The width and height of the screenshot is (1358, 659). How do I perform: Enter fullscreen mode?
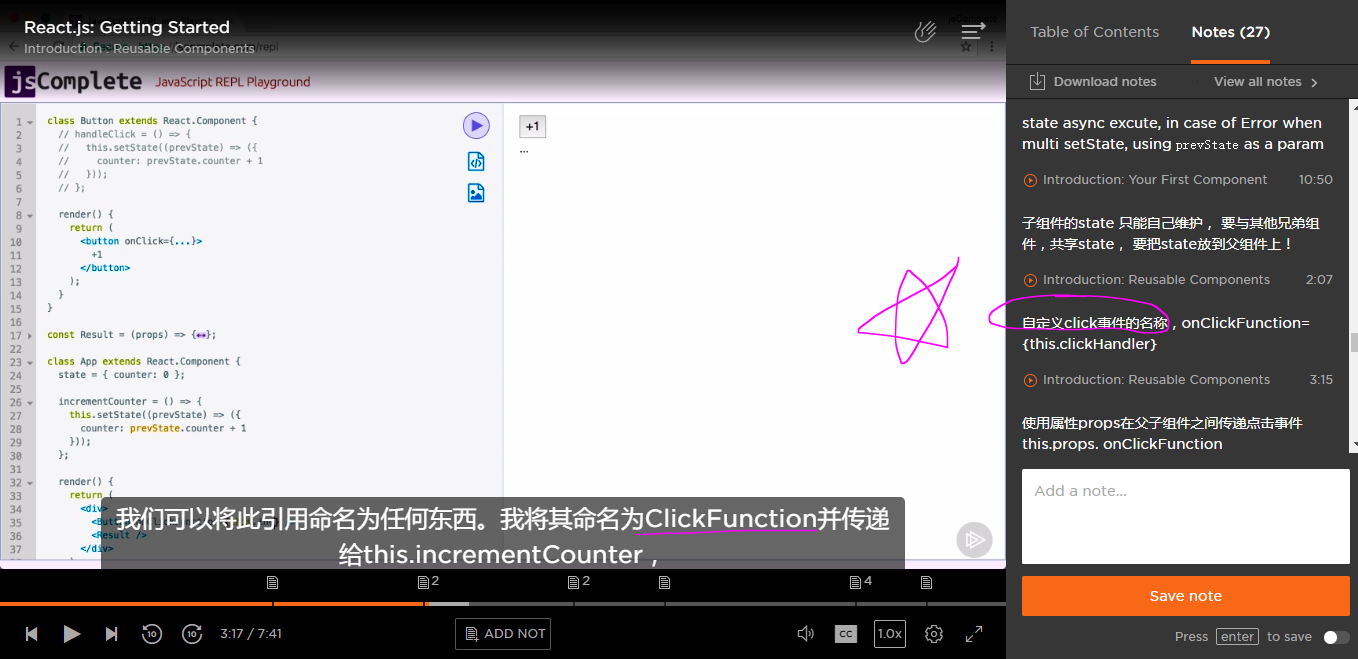(x=974, y=633)
